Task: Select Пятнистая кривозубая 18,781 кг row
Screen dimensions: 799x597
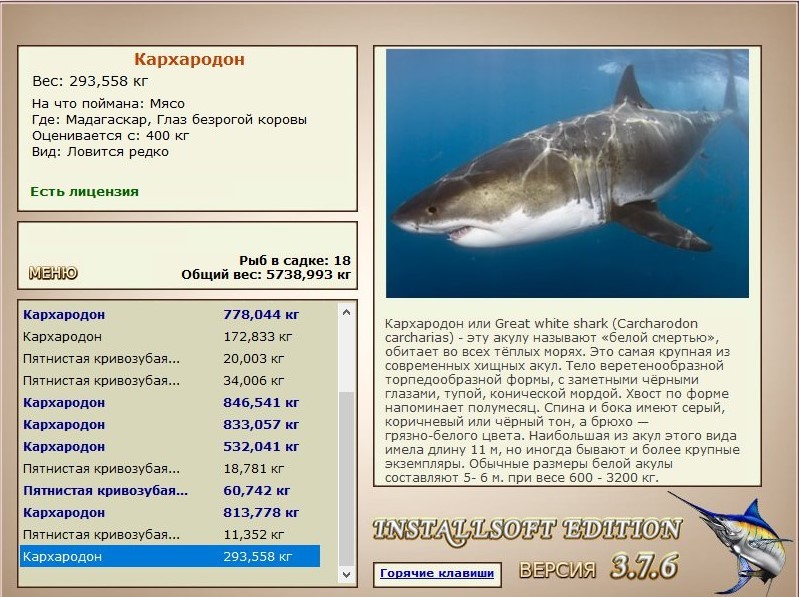Action: [x=170, y=469]
